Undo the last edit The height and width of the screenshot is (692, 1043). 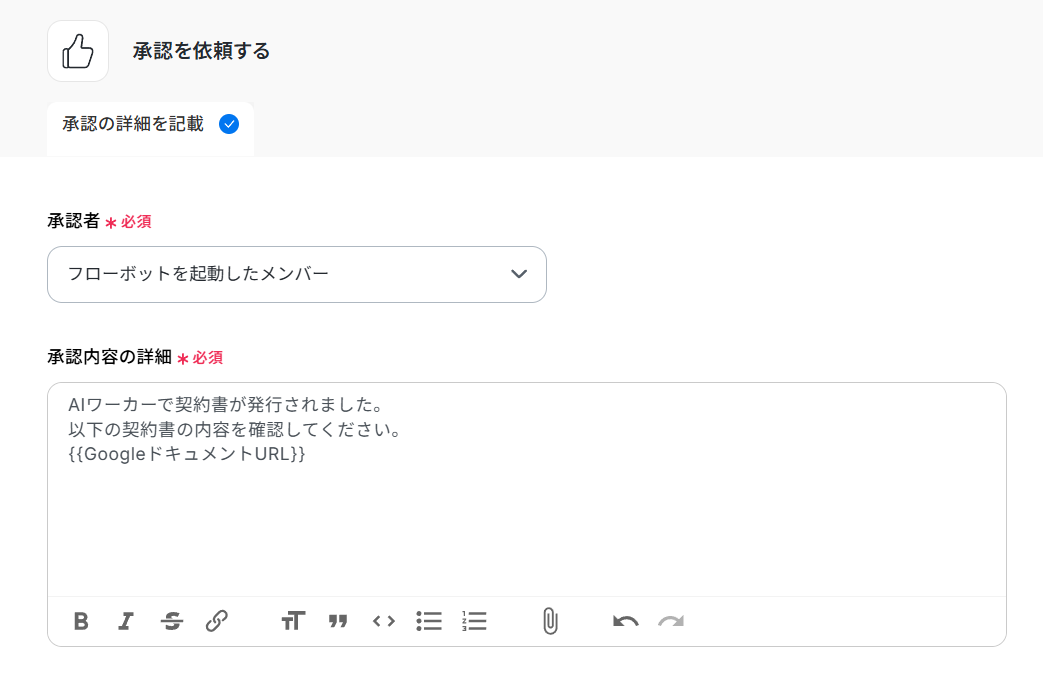(625, 621)
